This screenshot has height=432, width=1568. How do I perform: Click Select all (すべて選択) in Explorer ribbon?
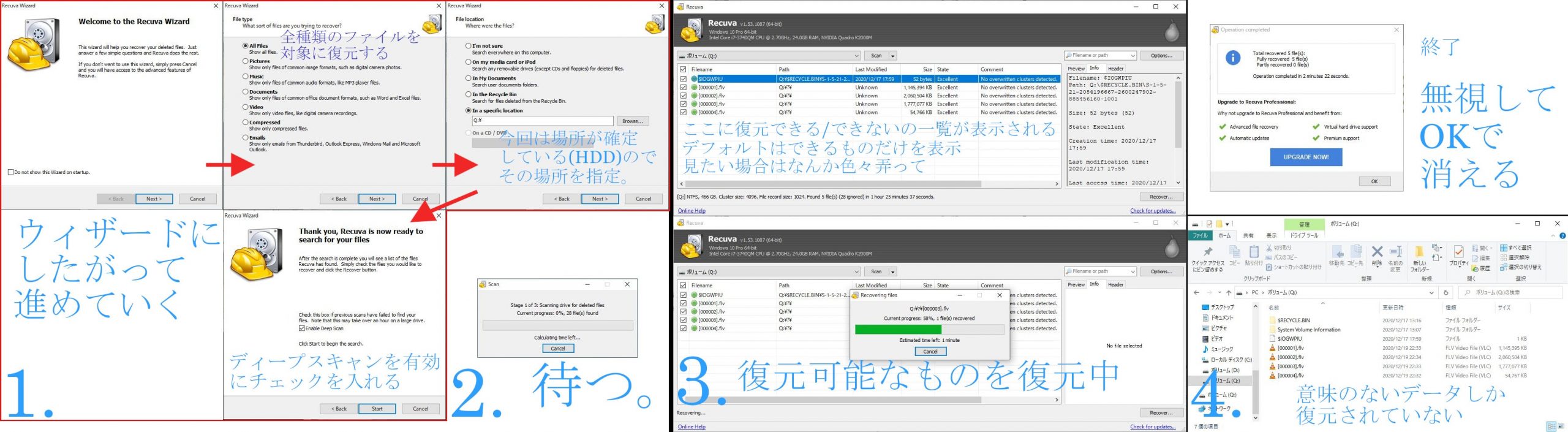1515,248
